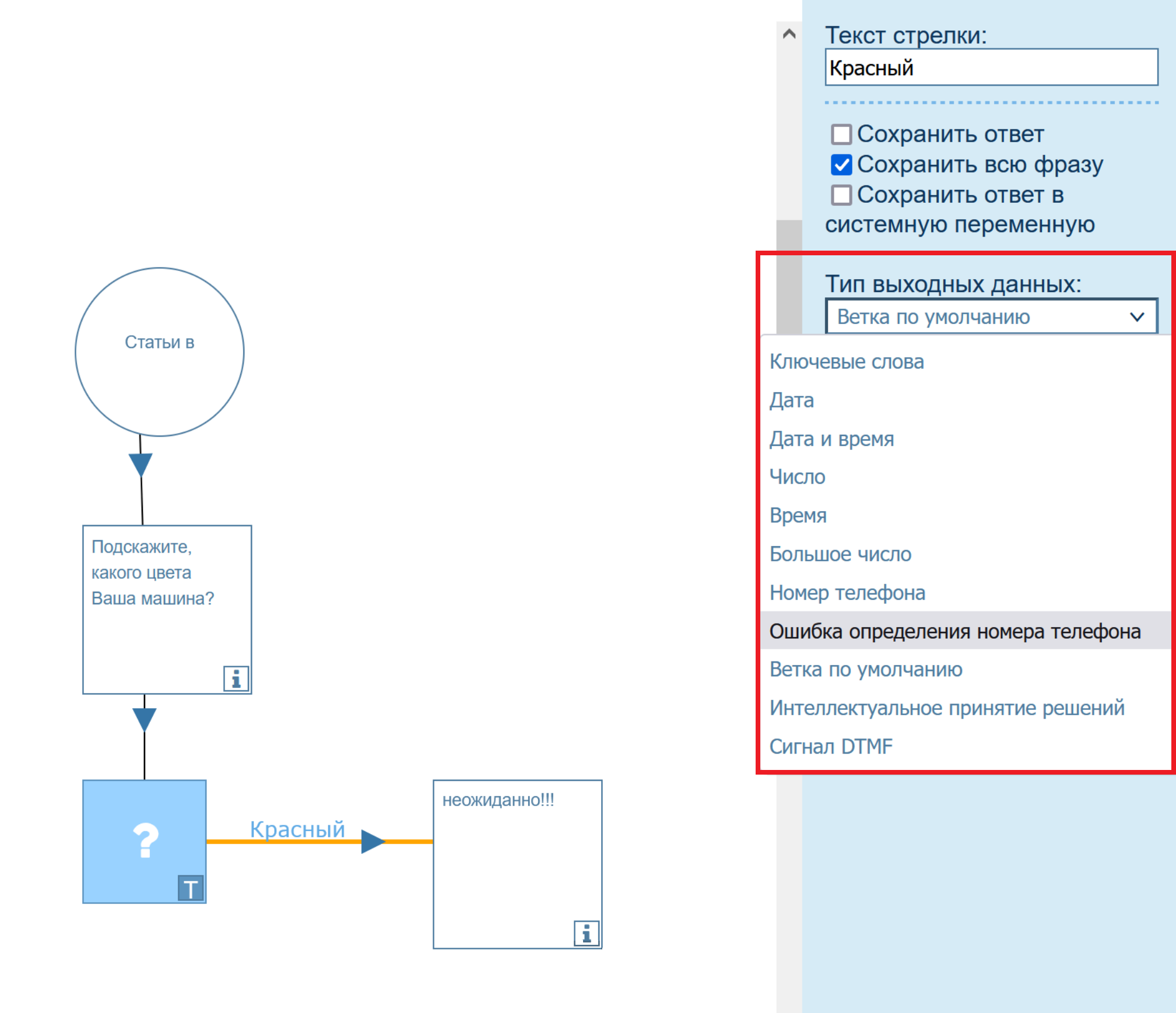The image size is (1176, 1013).
Task: Click 'Текст стрелки' input field
Action: 991,68
